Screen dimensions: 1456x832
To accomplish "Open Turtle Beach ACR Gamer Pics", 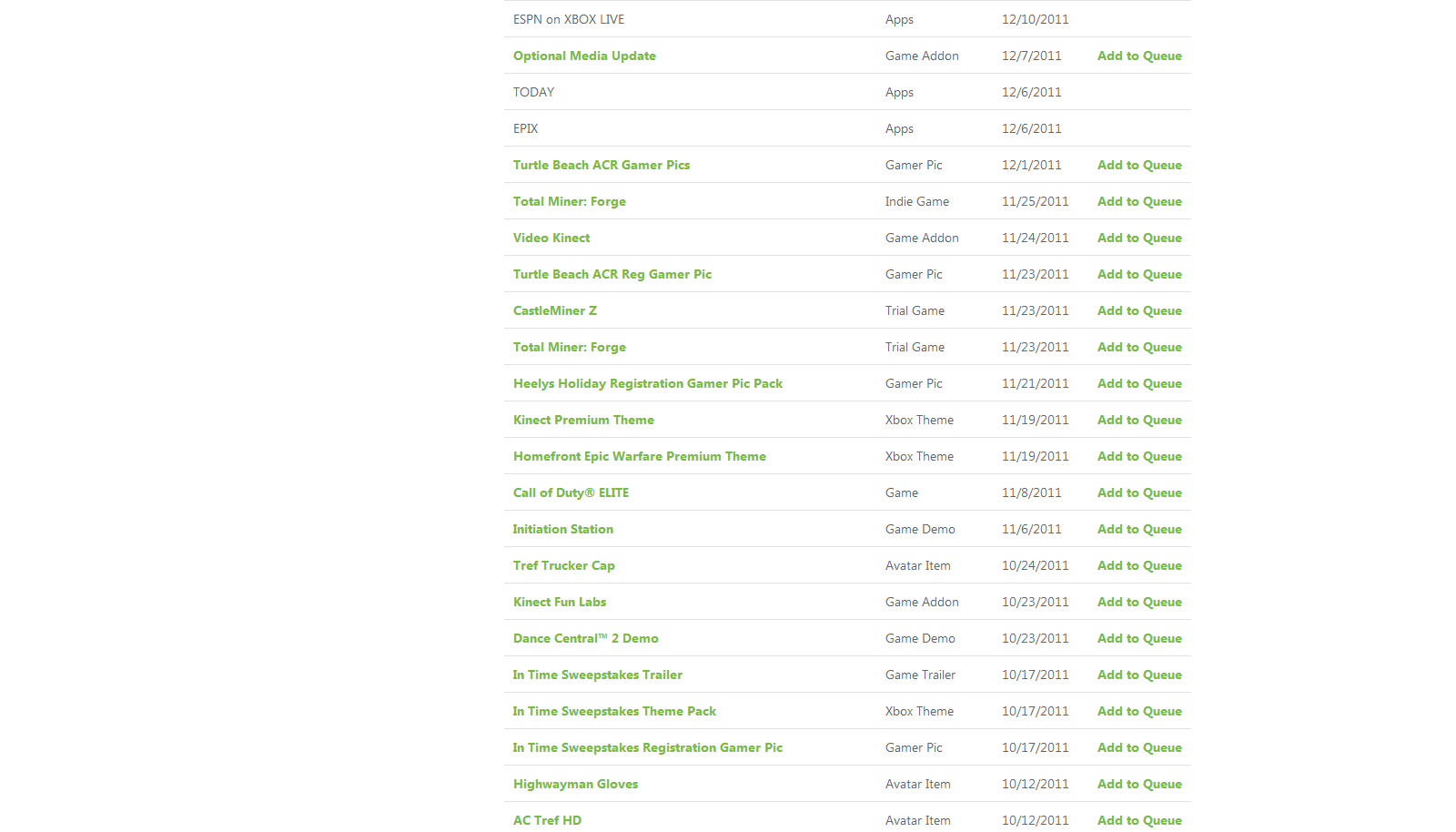I will [x=602, y=165].
